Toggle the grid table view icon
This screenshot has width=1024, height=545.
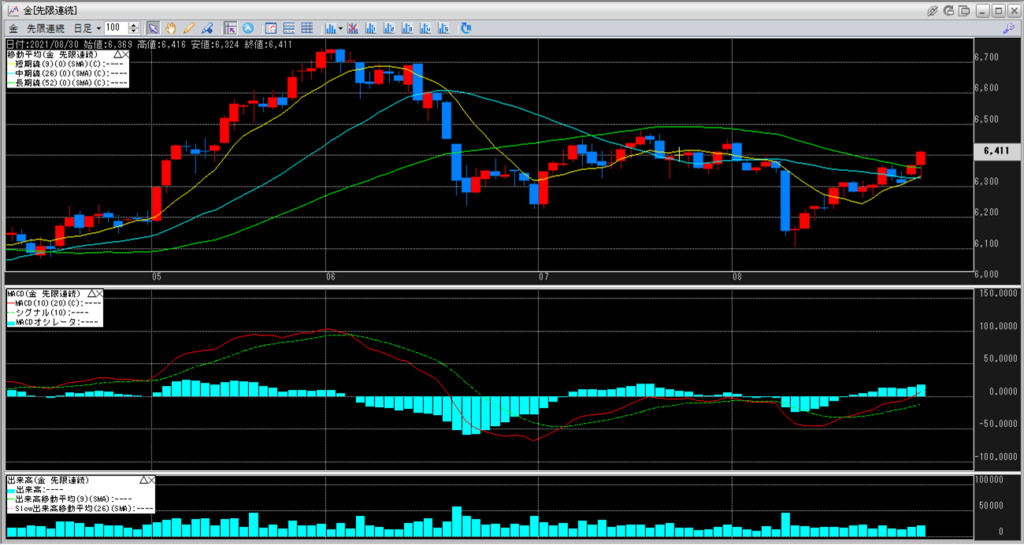click(307, 27)
